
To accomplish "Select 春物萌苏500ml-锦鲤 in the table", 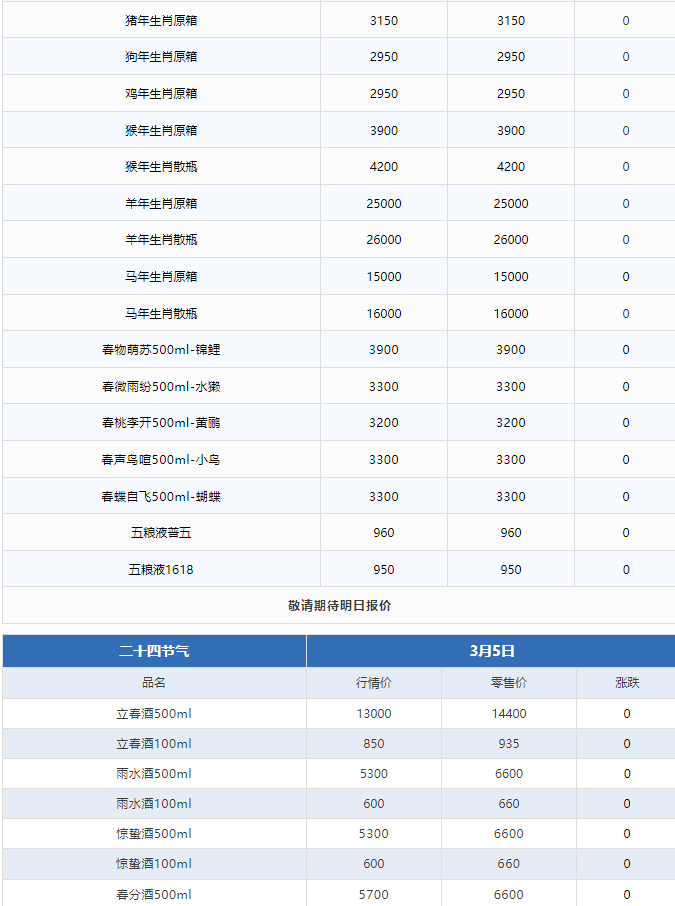I will [161, 350].
